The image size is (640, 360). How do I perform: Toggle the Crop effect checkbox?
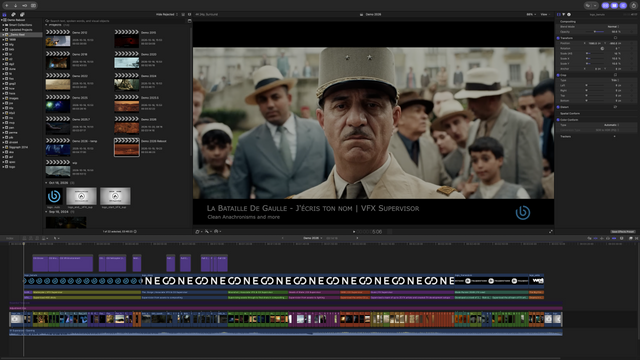tap(558, 75)
